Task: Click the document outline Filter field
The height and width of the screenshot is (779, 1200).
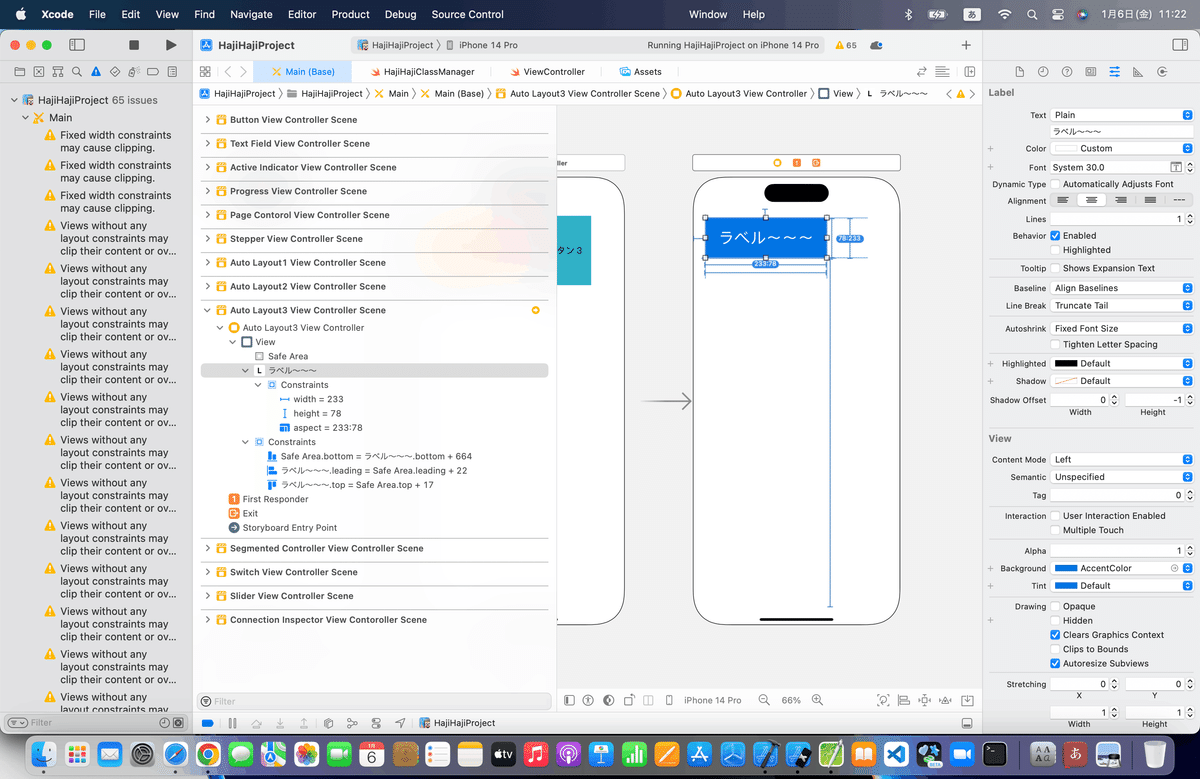Action: [x=376, y=702]
